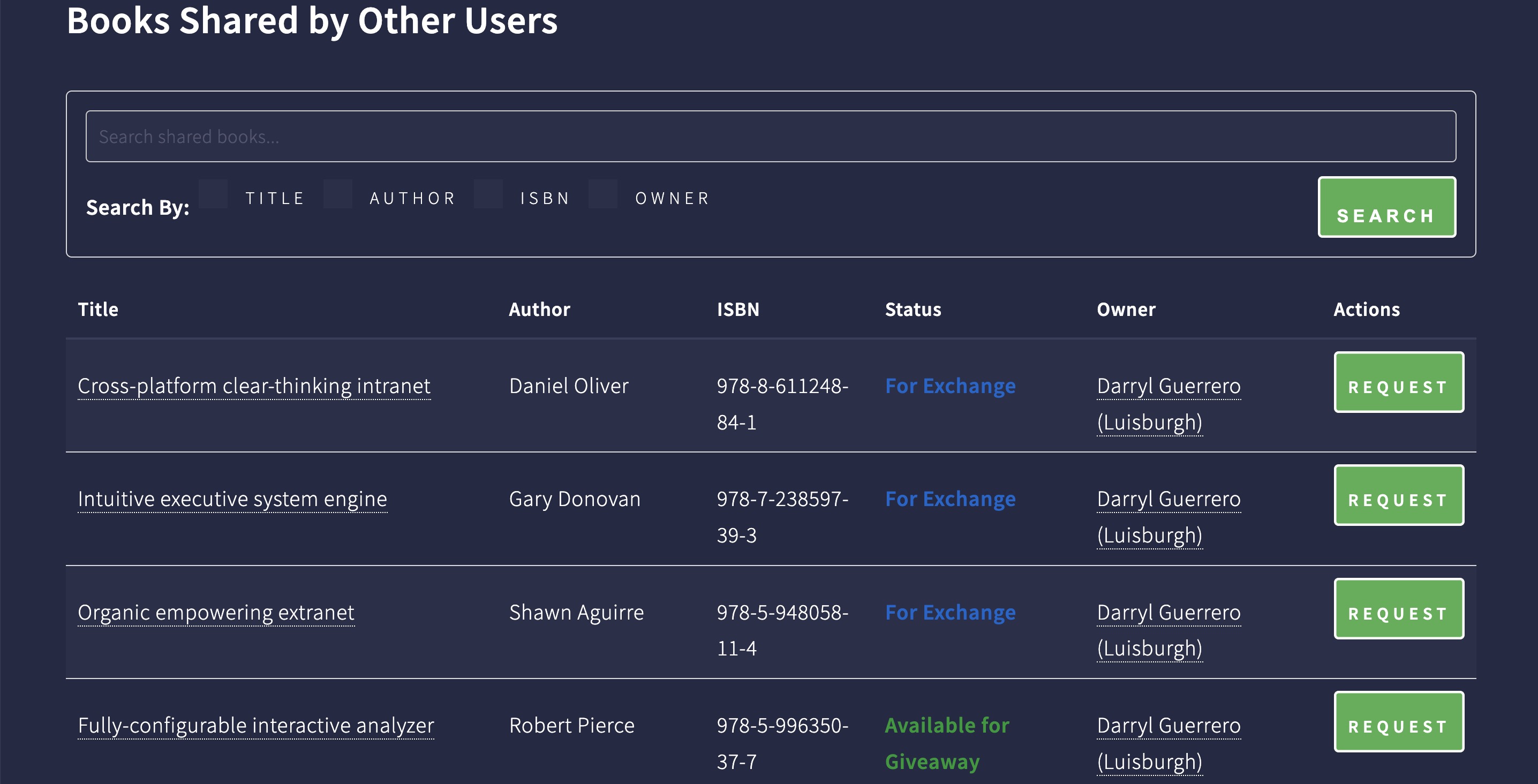This screenshot has width=1538, height=784.
Task: Click the Search shared books input field
Action: 770,136
